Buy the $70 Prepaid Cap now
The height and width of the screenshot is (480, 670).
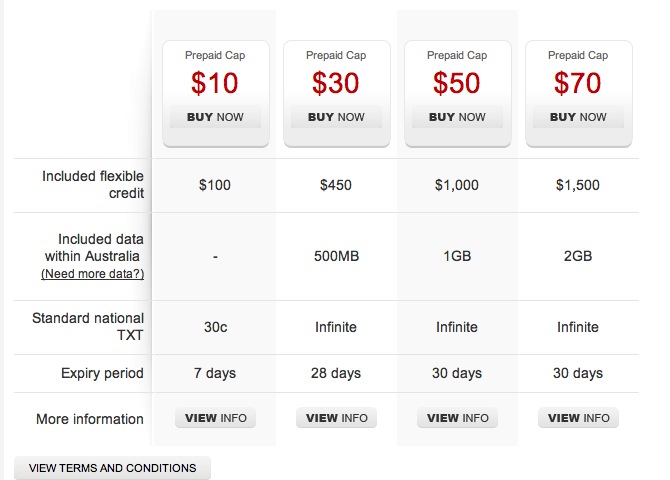[x=578, y=117]
